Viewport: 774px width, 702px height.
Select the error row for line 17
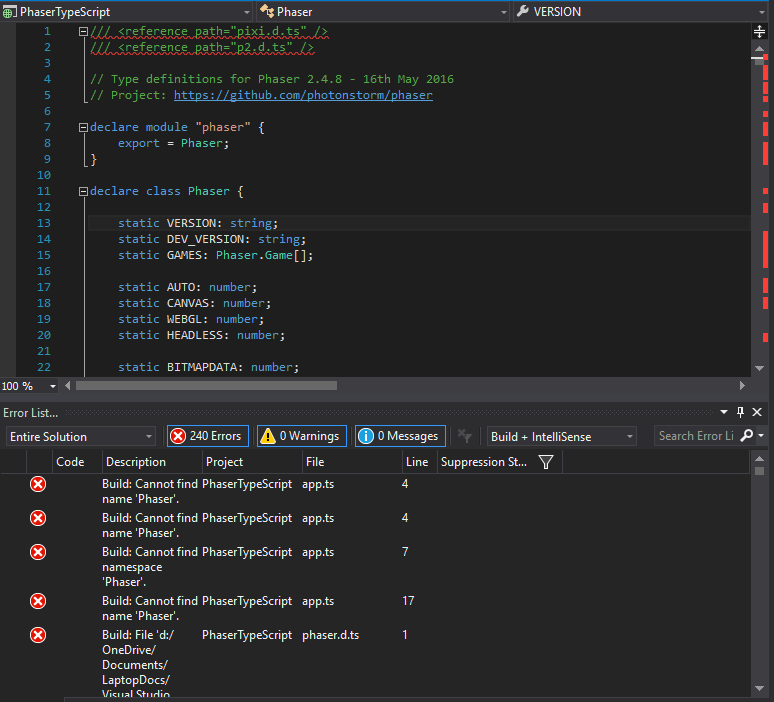tap(375, 608)
